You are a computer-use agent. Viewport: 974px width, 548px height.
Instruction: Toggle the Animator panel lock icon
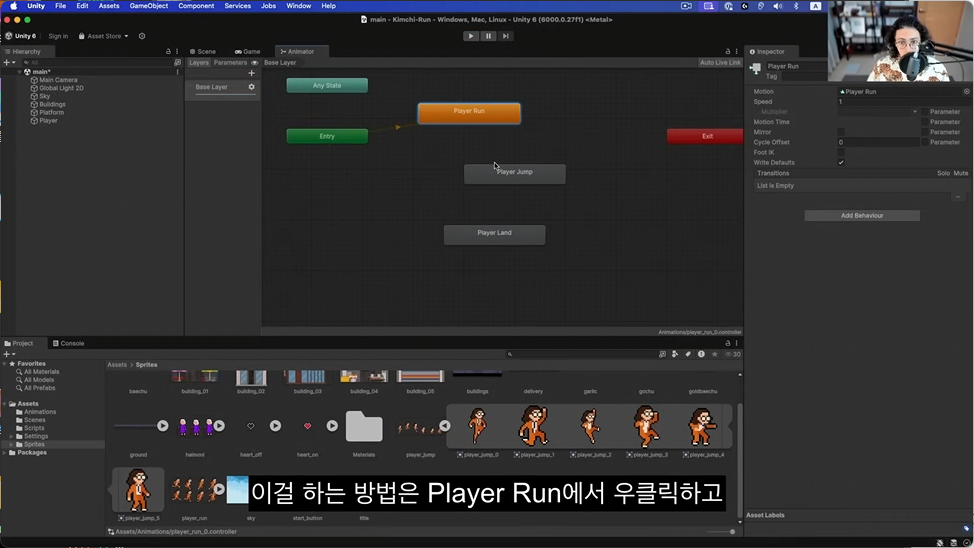pos(728,52)
